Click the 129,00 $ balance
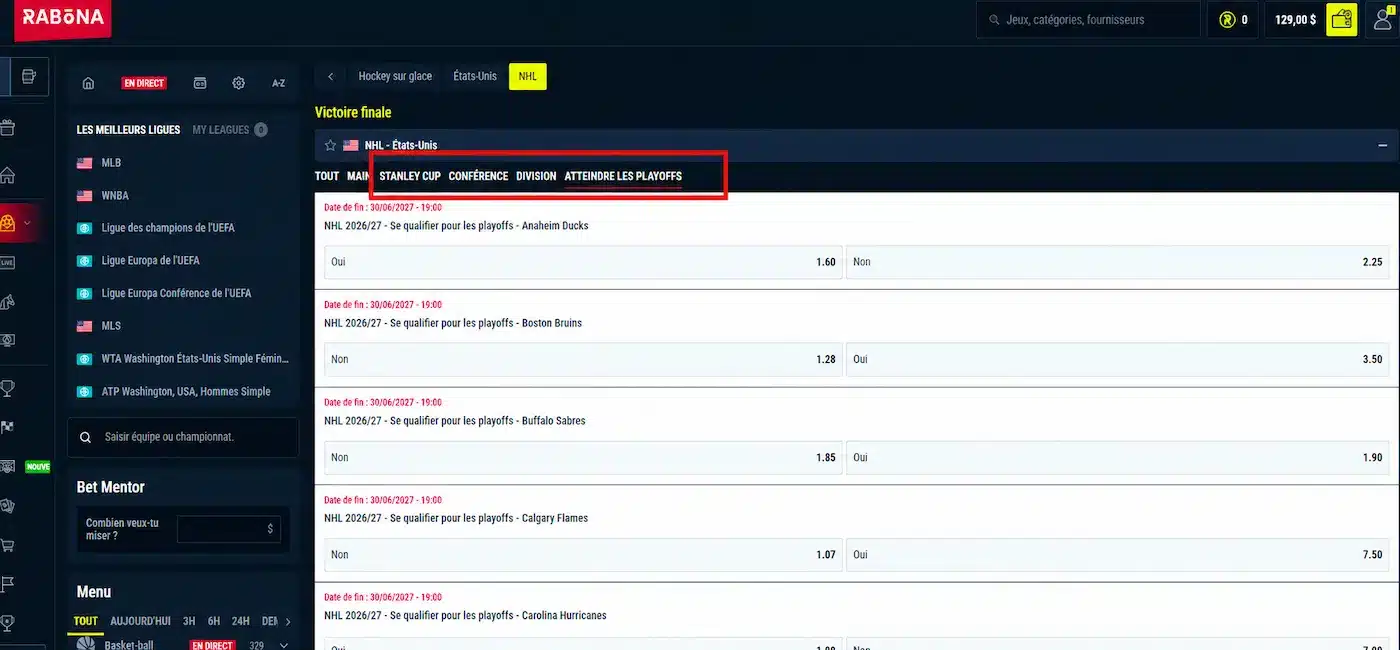1400x650 pixels. pyautogui.click(x=1296, y=19)
